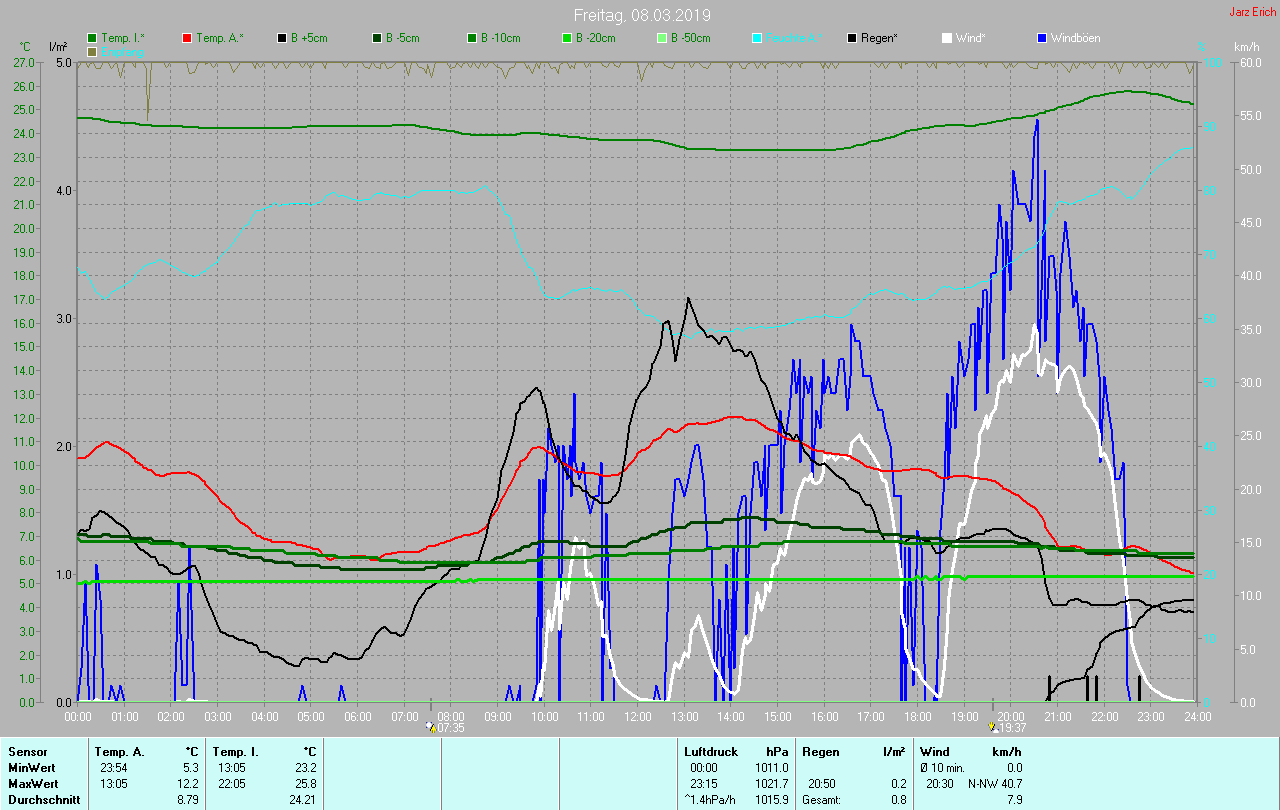1280x810 pixels.
Task: Select the blue Windböen legend square
Action: [x=1042, y=38]
